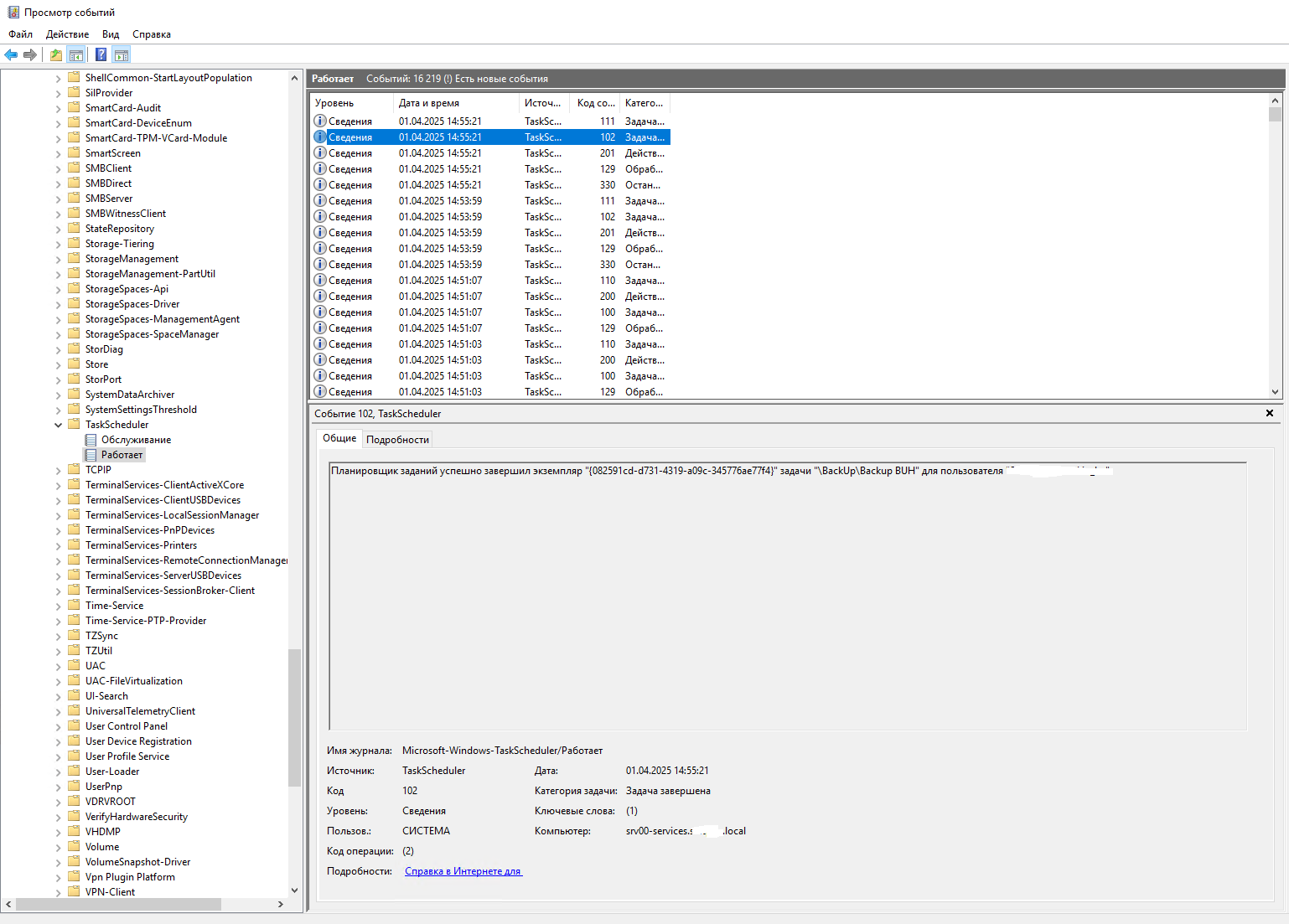Click the Up one level folder icon
The image size is (1289, 924).
[55, 55]
